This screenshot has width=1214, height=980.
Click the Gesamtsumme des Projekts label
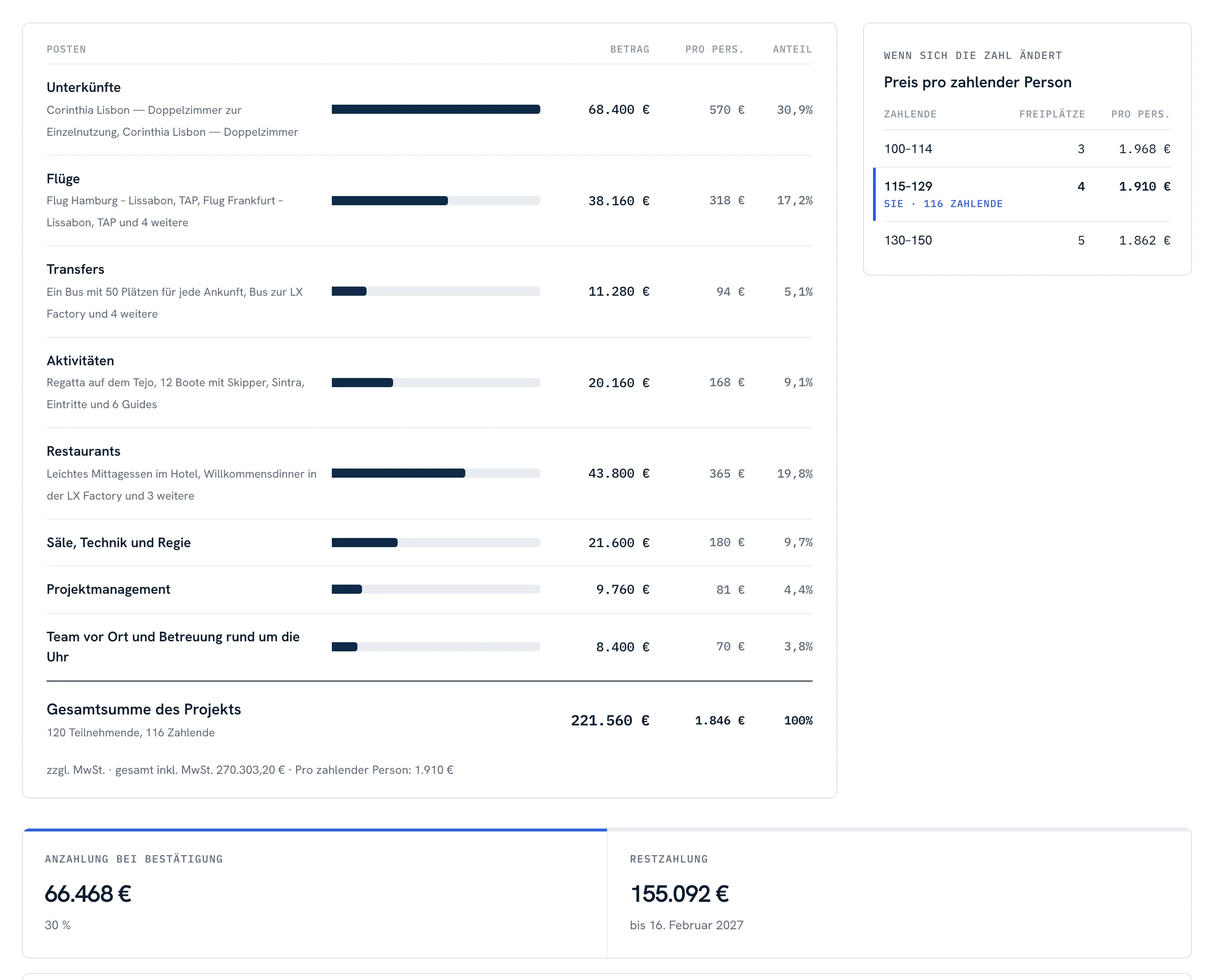coord(144,709)
